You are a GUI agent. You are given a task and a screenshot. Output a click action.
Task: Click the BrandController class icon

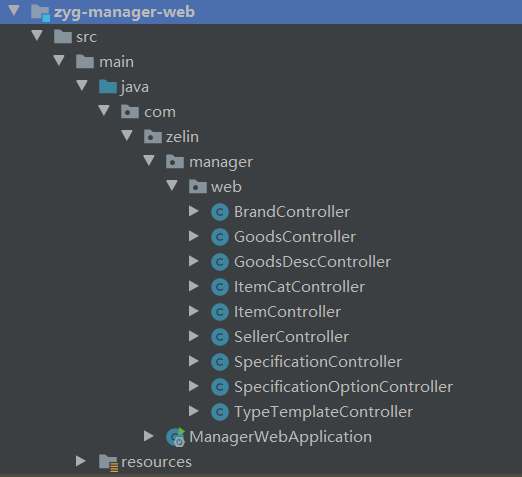220,212
